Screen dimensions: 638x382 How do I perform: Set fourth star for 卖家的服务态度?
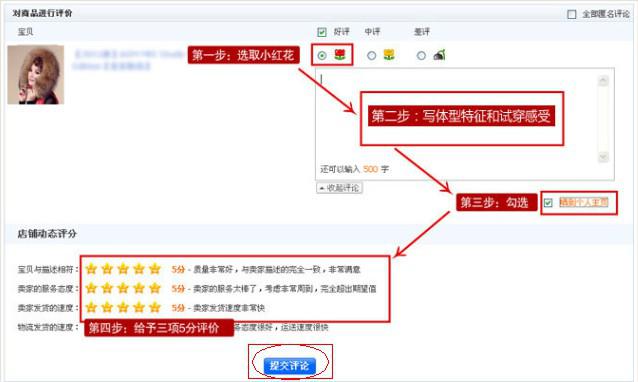[139, 288]
